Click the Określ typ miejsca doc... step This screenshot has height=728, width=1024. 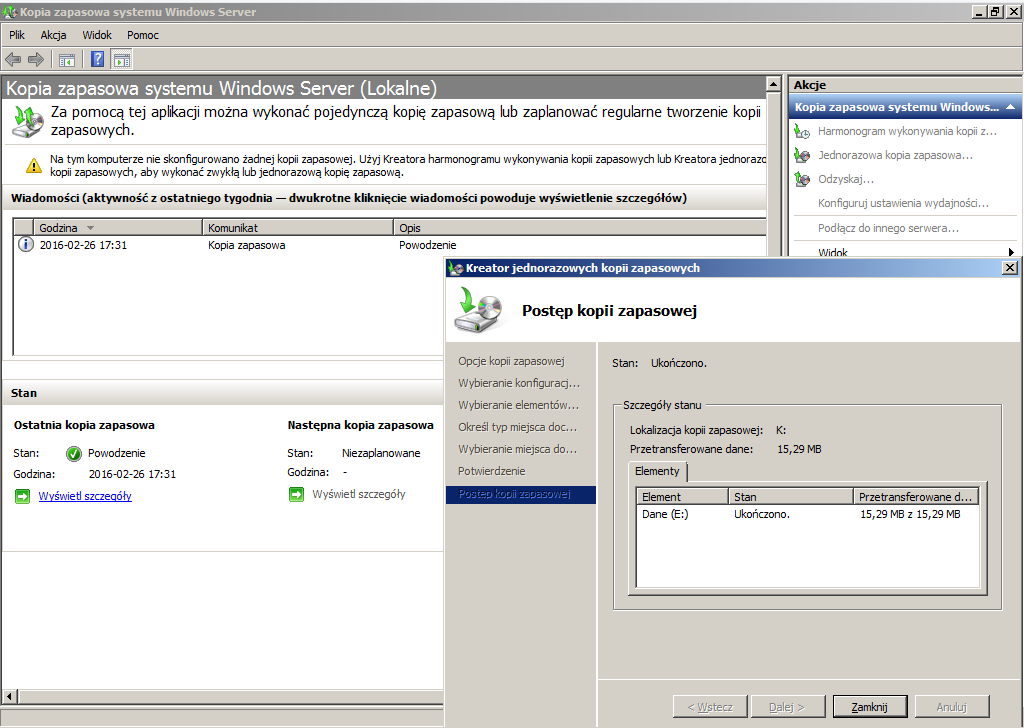pyautogui.click(x=517, y=427)
